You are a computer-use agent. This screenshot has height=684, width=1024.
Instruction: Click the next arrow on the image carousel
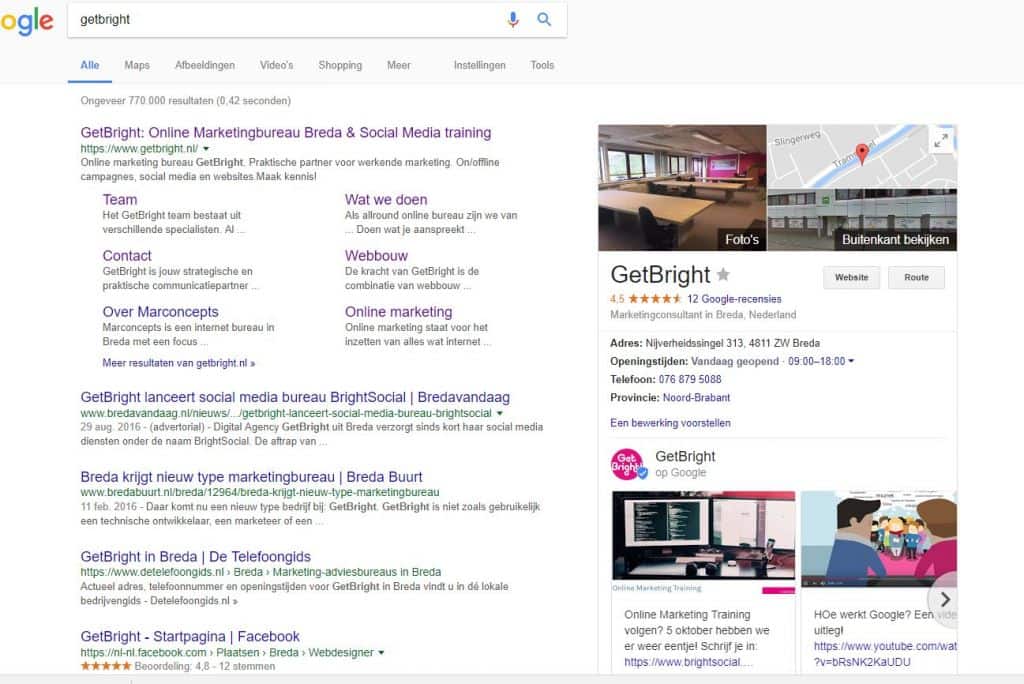click(944, 599)
